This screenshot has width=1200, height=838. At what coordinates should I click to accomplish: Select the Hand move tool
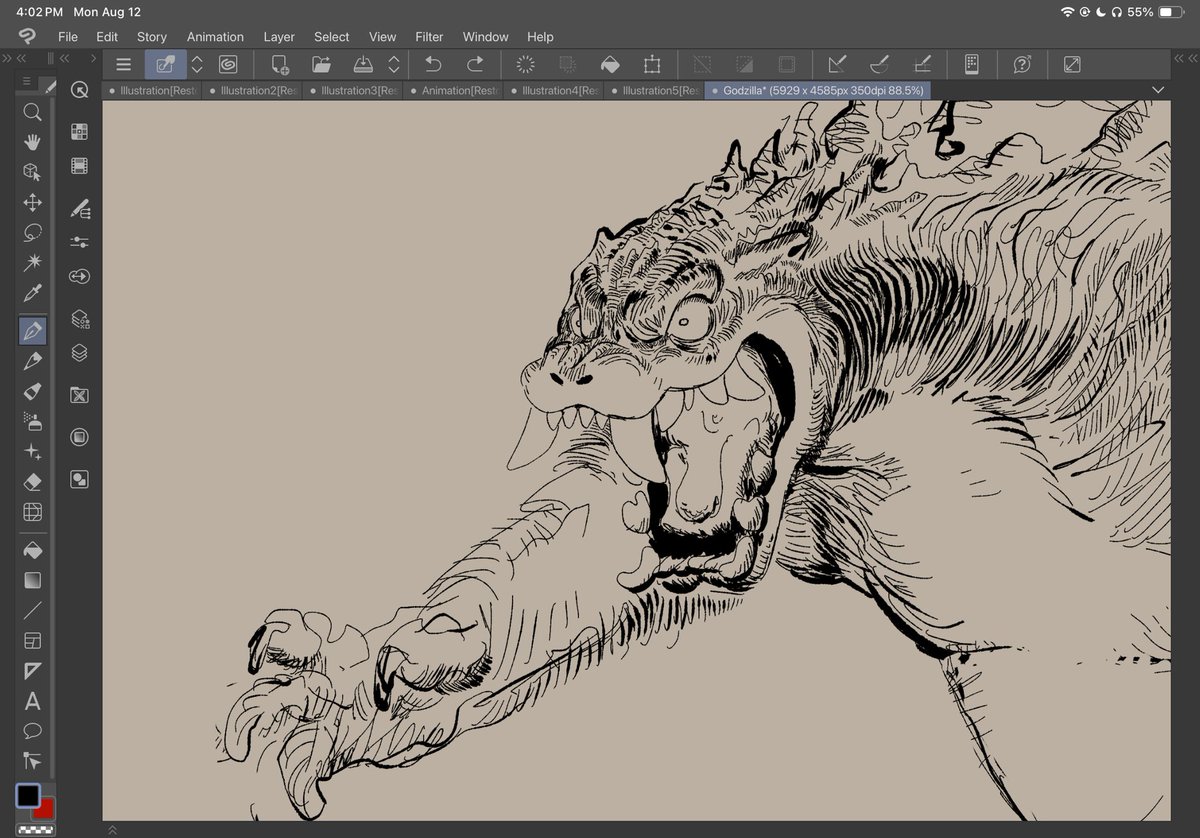[x=32, y=142]
